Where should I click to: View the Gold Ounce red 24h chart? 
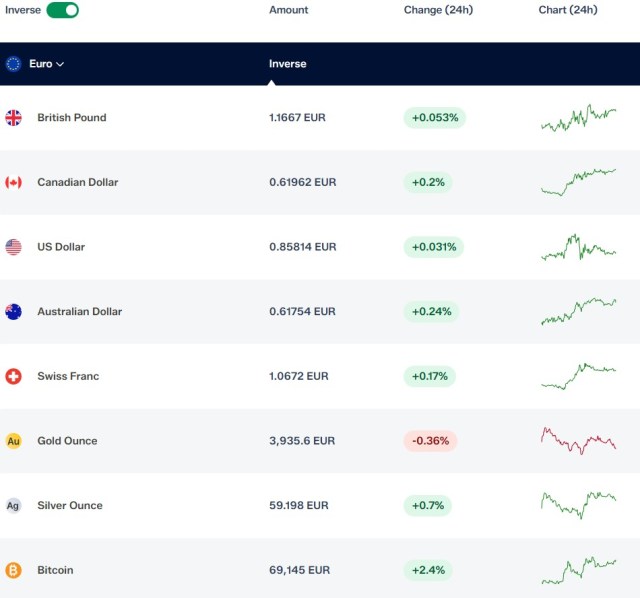(x=578, y=441)
